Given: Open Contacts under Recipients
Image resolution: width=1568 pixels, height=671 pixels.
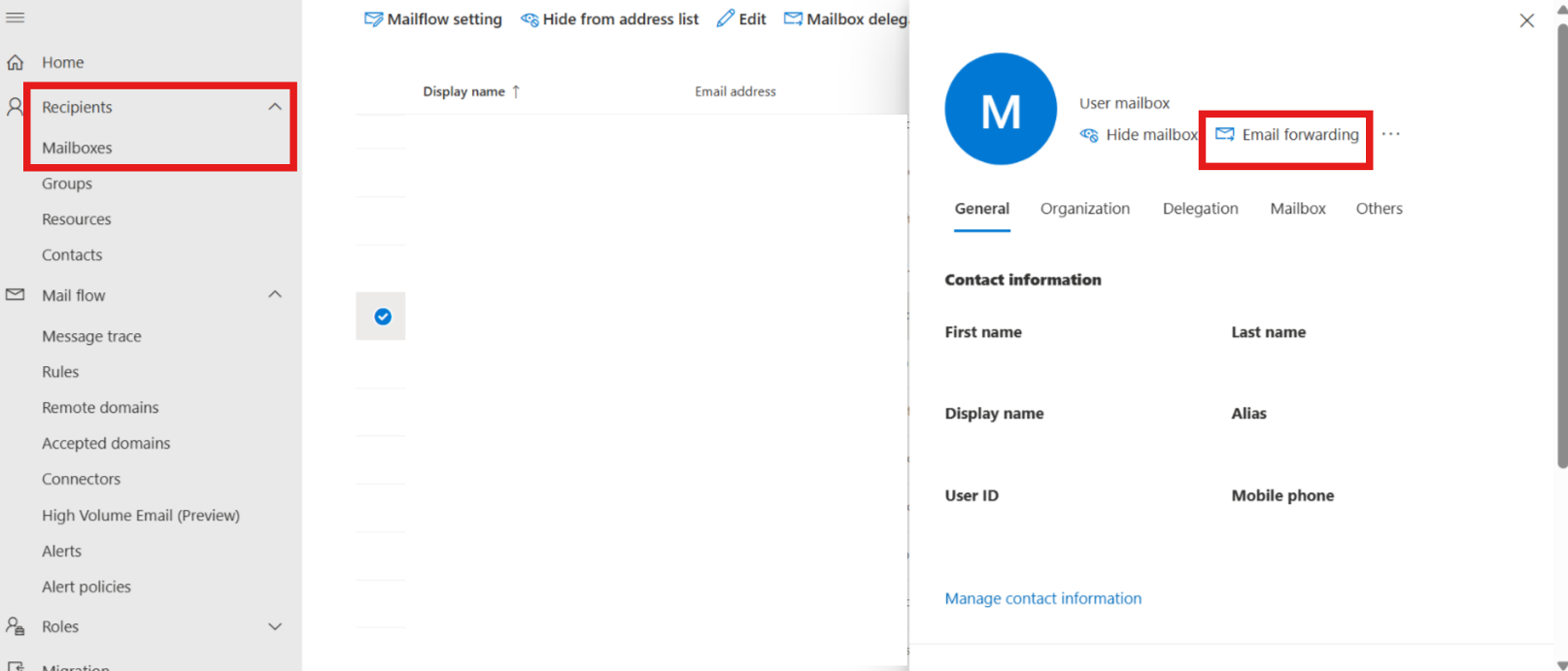Looking at the screenshot, I should point(72,255).
